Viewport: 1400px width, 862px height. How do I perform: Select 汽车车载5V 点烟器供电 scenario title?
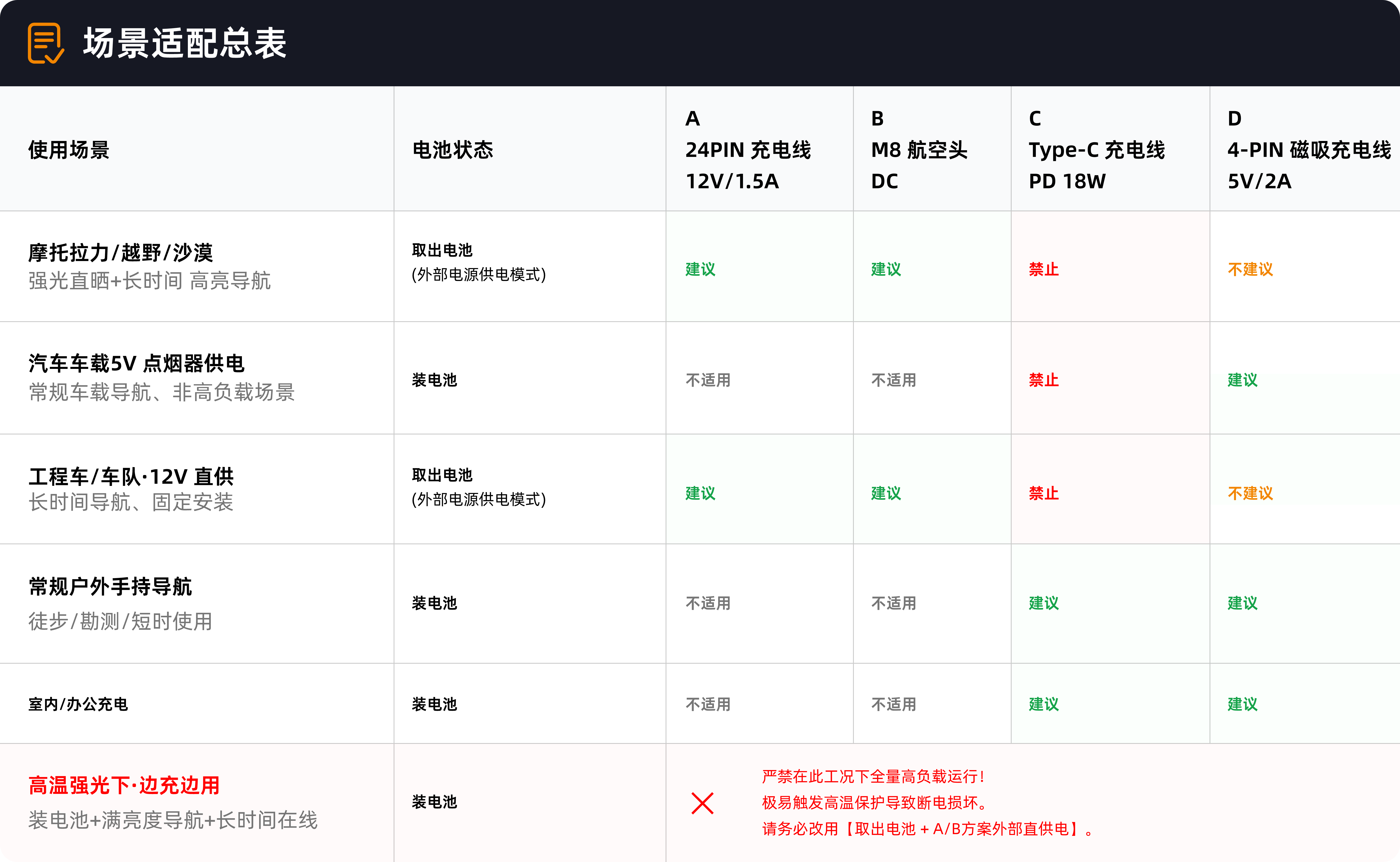point(137,363)
